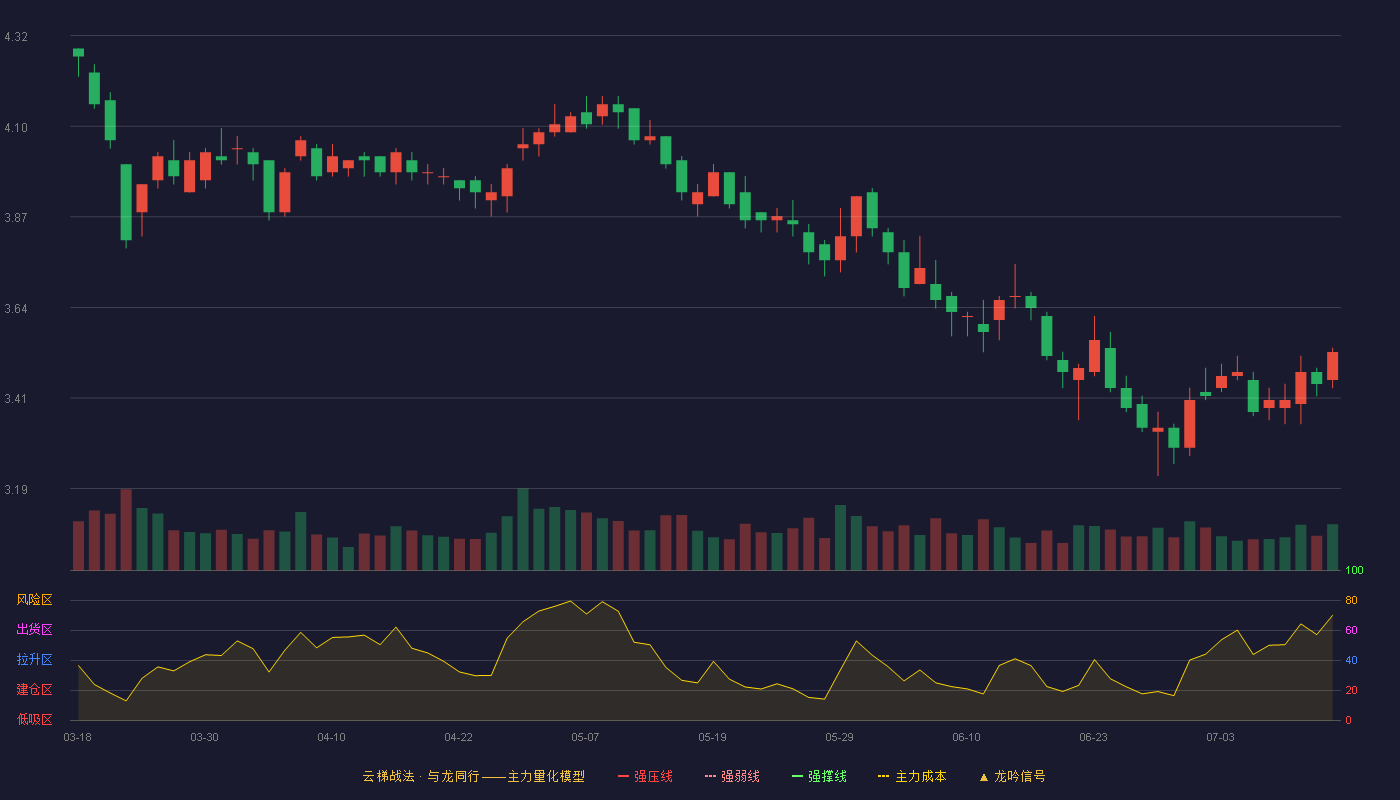Click the 06-23 date axis label

(x=1093, y=737)
